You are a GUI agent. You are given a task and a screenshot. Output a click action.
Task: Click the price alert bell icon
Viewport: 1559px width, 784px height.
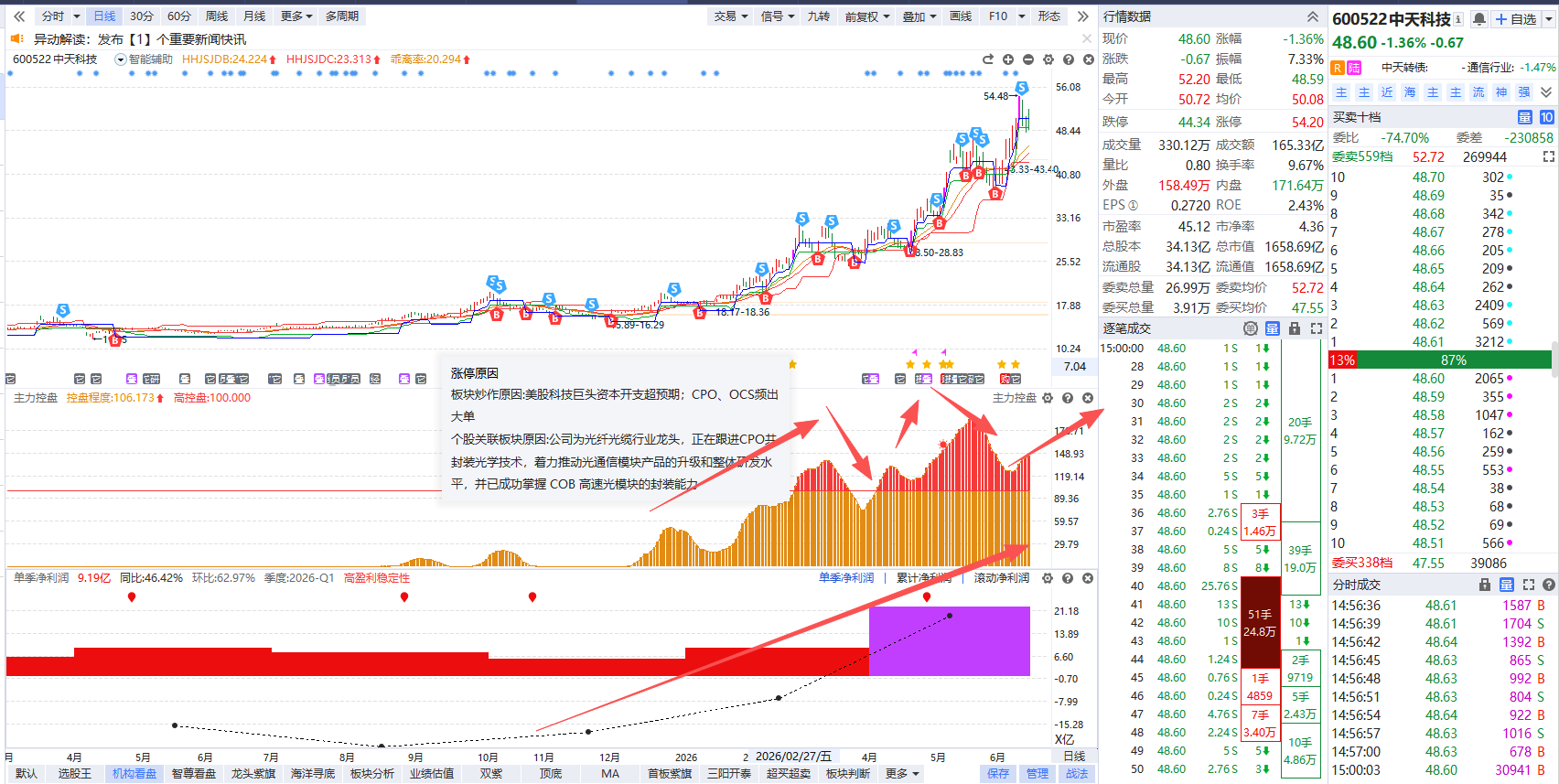tap(1479, 19)
